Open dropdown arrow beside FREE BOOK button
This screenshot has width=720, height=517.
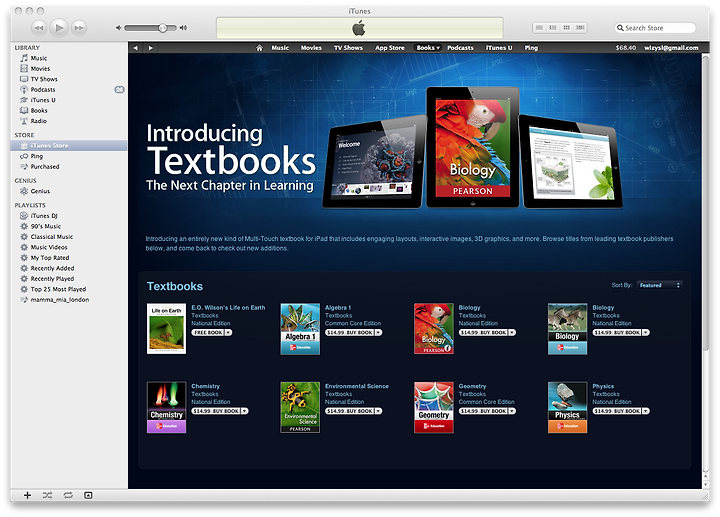click(229, 332)
